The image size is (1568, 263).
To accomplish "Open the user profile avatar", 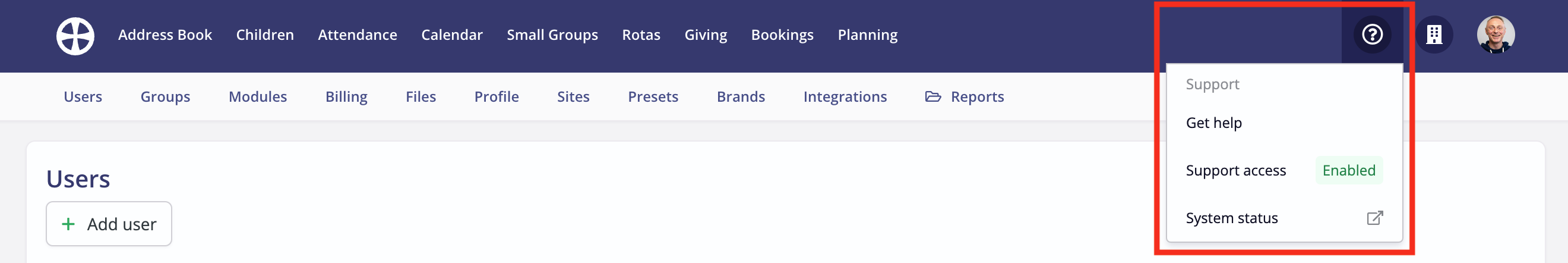I will [x=1496, y=35].
